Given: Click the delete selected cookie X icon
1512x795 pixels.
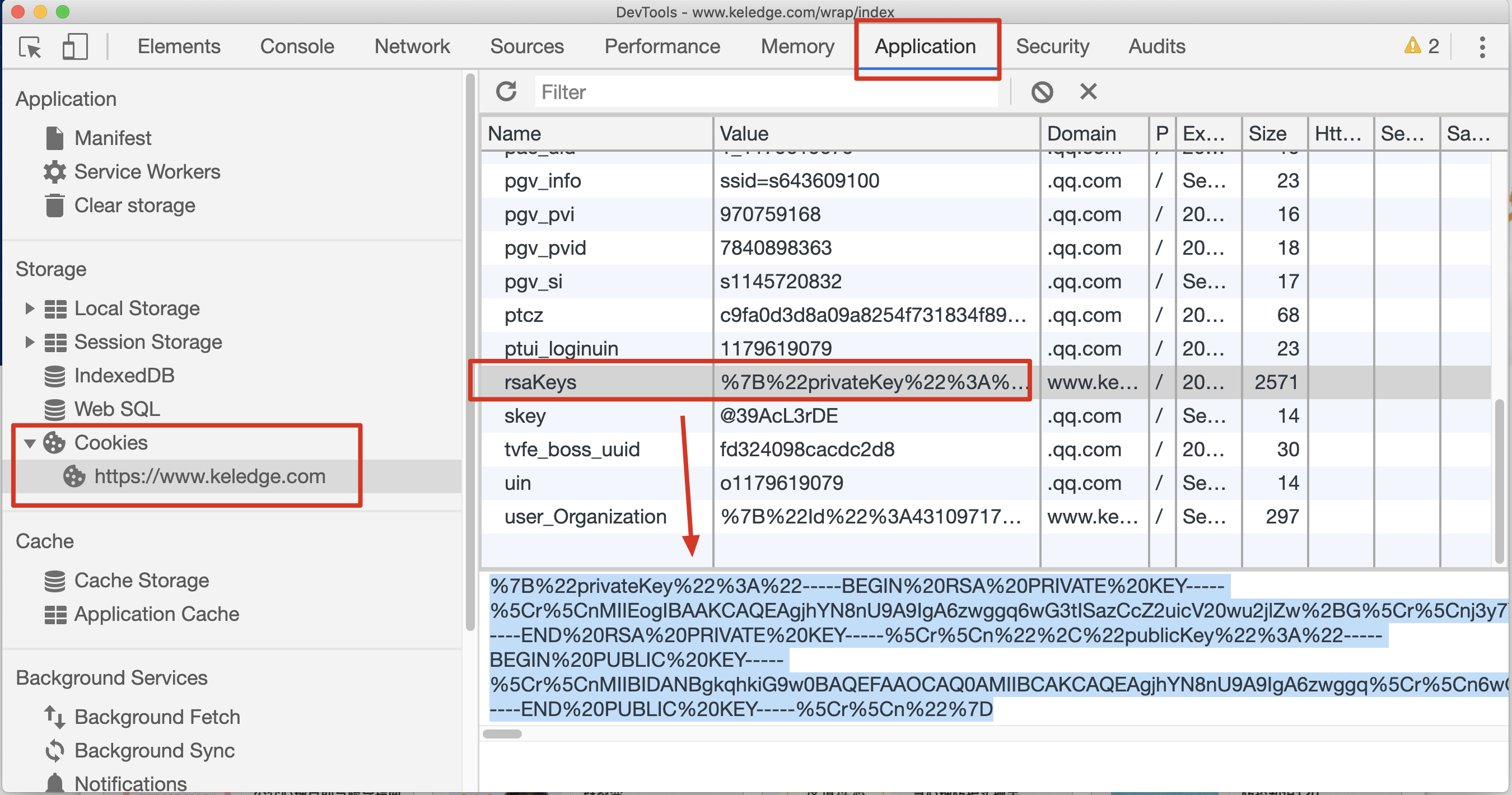Looking at the screenshot, I should coord(1088,91).
